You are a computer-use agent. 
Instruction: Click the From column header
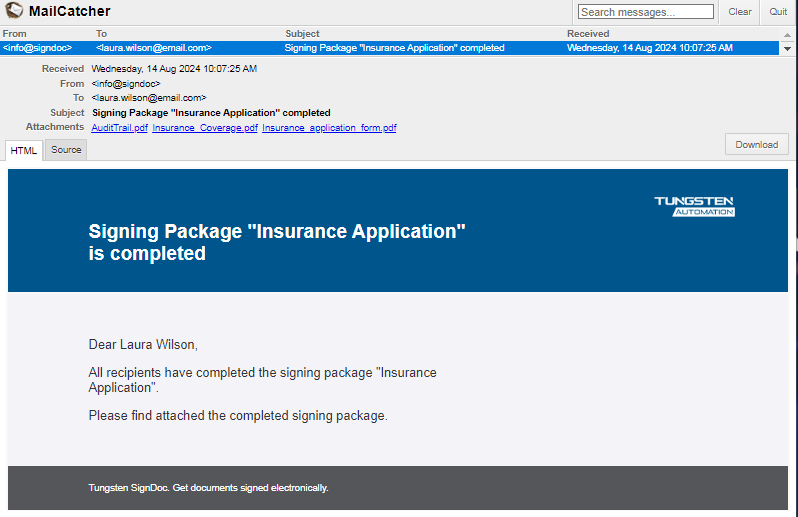[15, 34]
